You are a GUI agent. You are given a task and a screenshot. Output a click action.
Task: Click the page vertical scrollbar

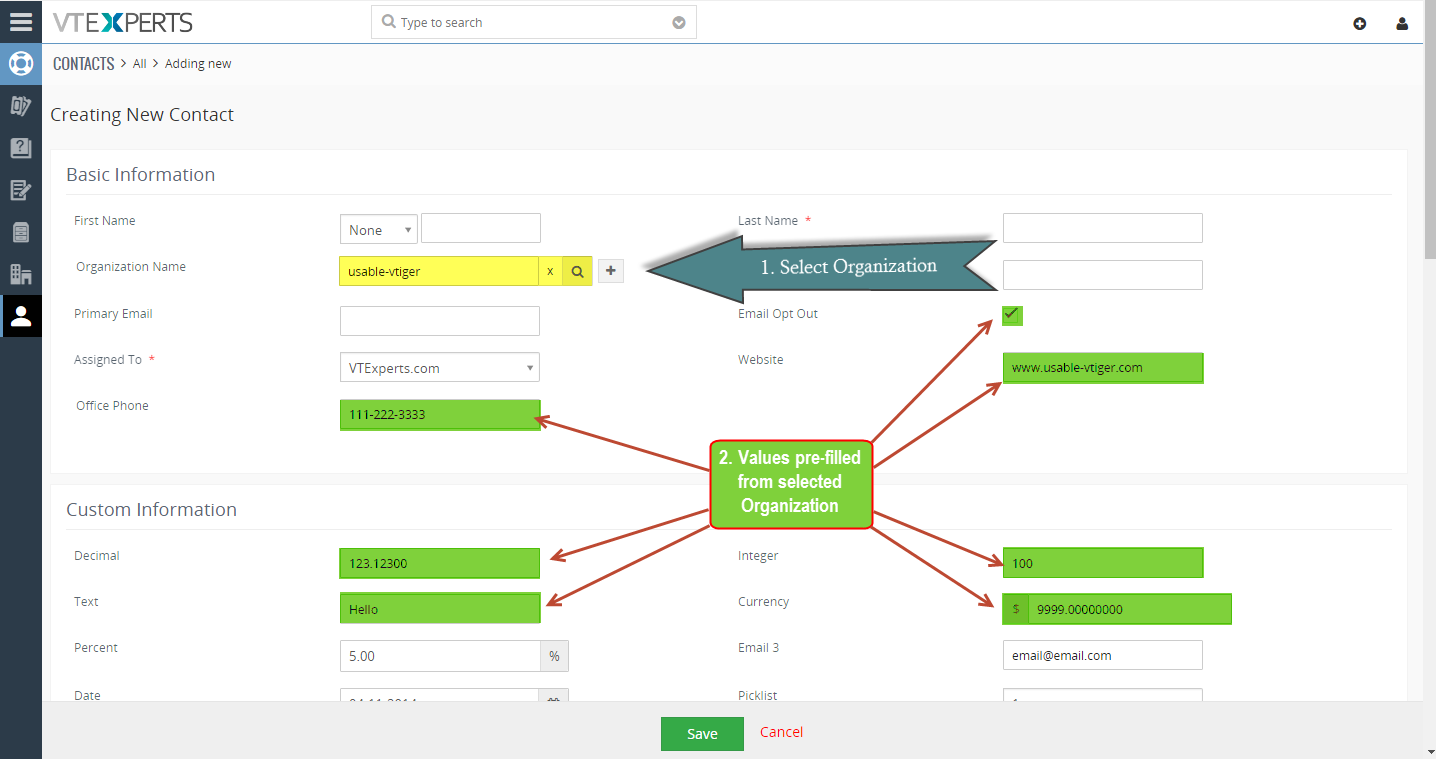click(x=1430, y=130)
